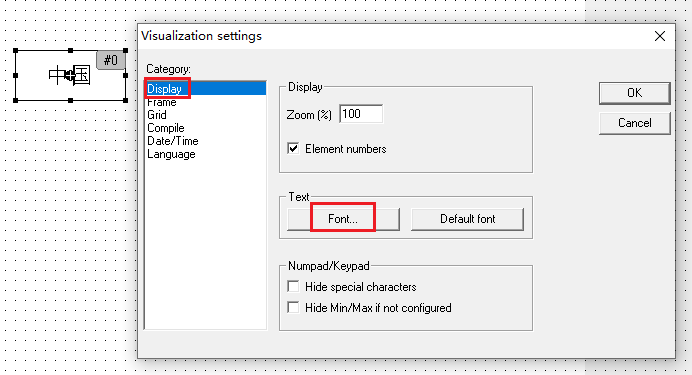Cancel the Visualization settings dialog

tap(635, 123)
